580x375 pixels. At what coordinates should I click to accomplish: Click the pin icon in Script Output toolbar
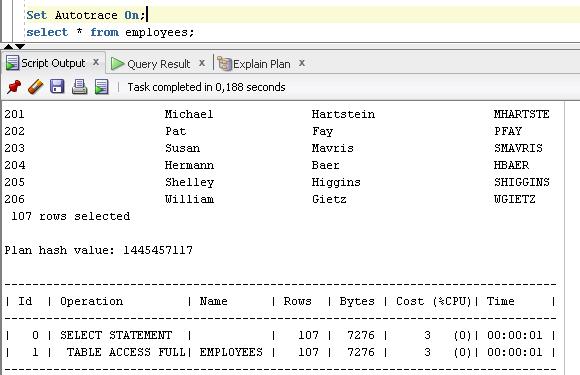click(x=14, y=87)
